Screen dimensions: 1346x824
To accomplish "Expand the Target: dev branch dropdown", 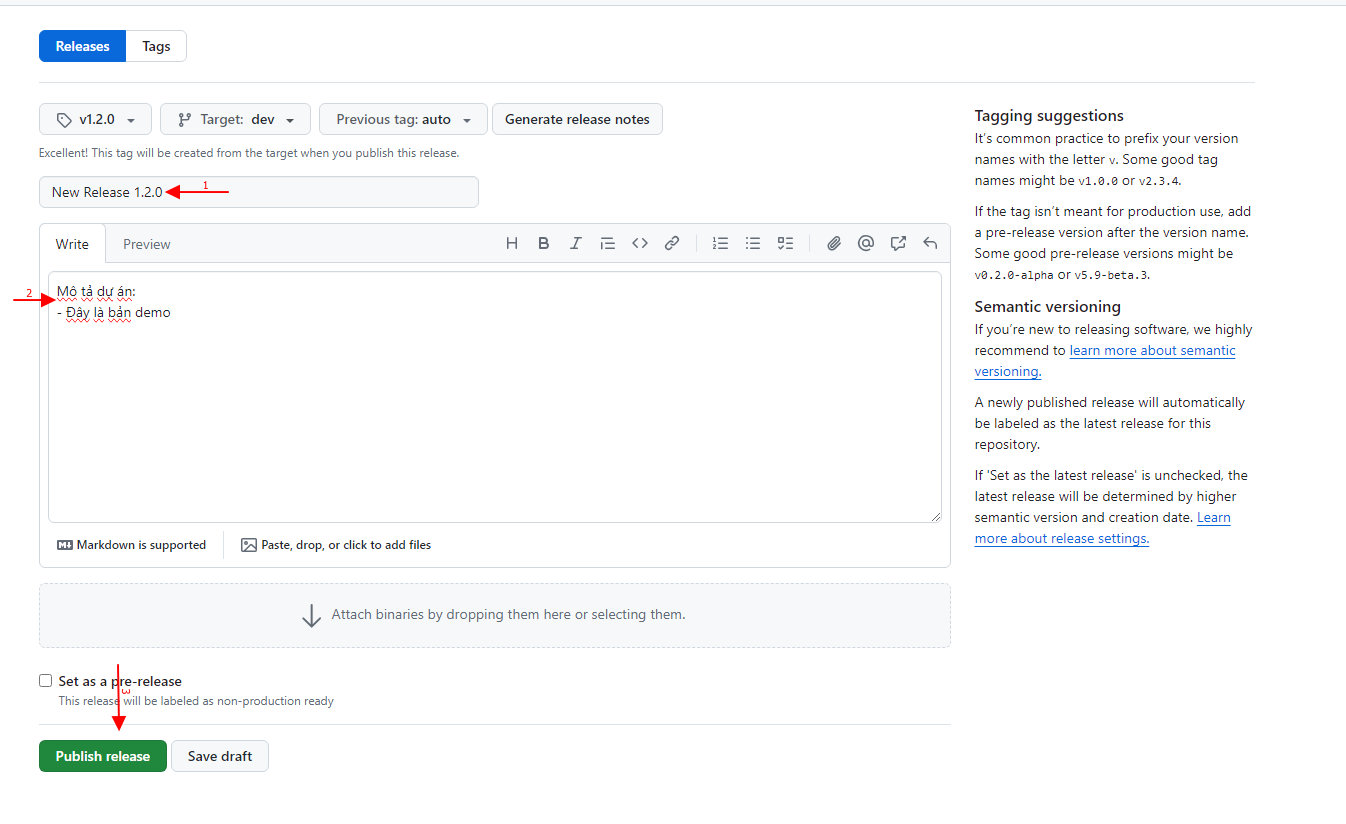I will [235, 119].
